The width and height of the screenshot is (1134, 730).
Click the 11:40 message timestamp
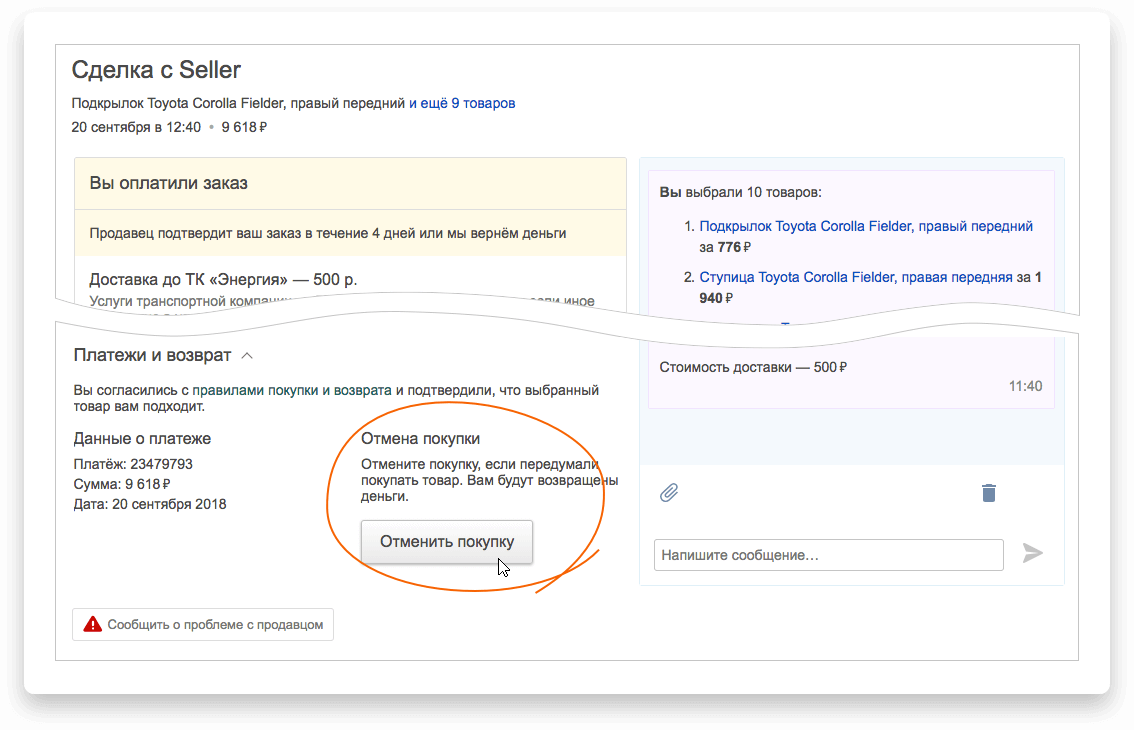[1025, 386]
